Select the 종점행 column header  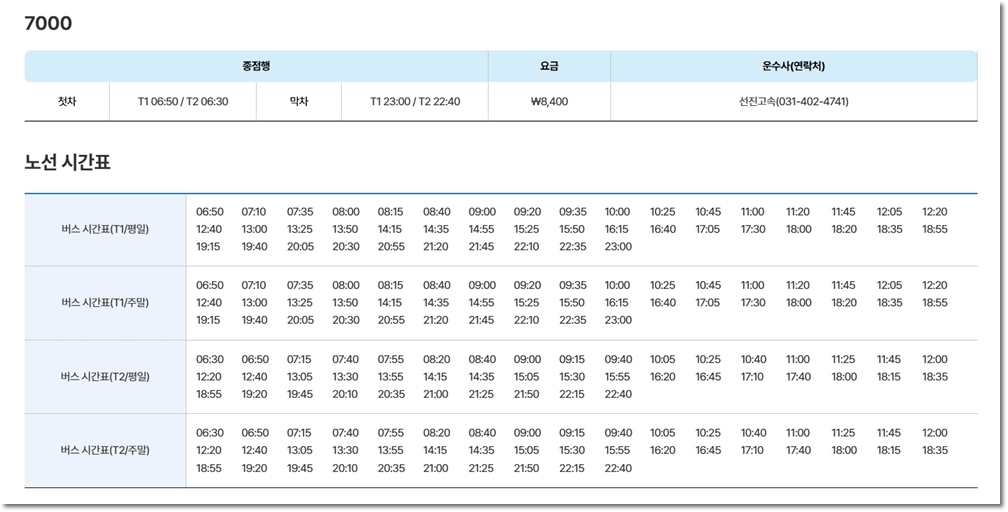[x=256, y=66]
